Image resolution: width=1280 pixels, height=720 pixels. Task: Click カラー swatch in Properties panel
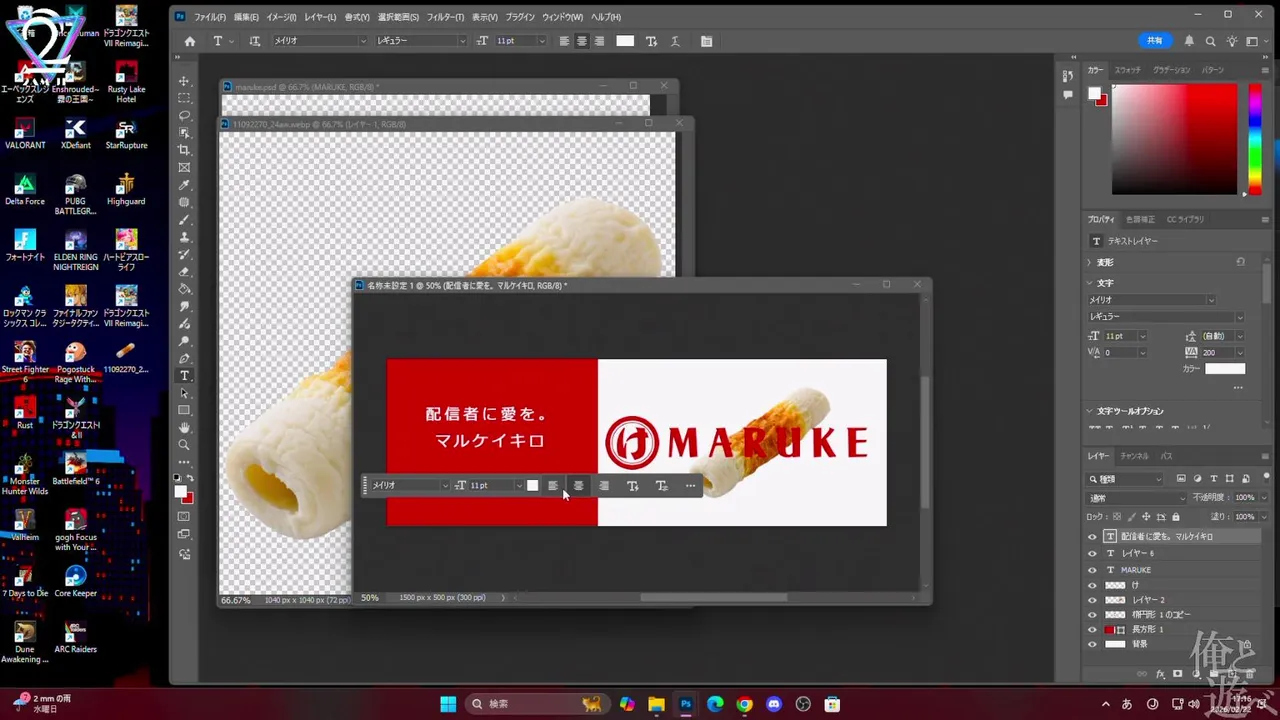(1225, 369)
